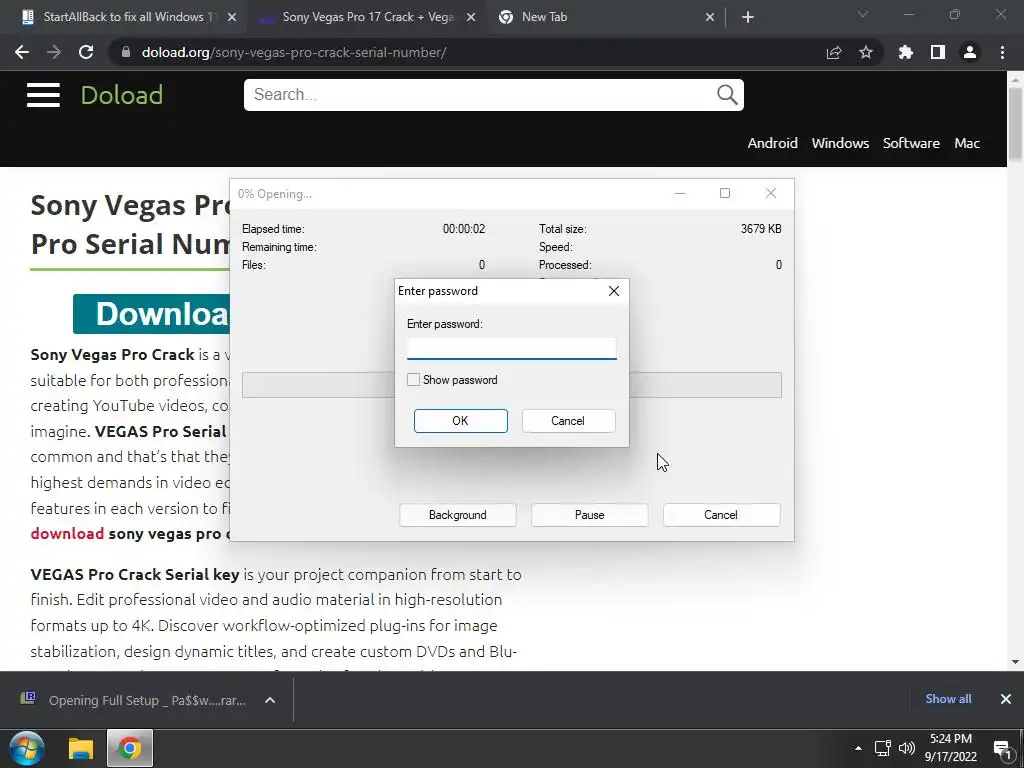This screenshot has height=768, width=1024.
Task: Click the 3679 KB total size value
Action: (761, 229)
